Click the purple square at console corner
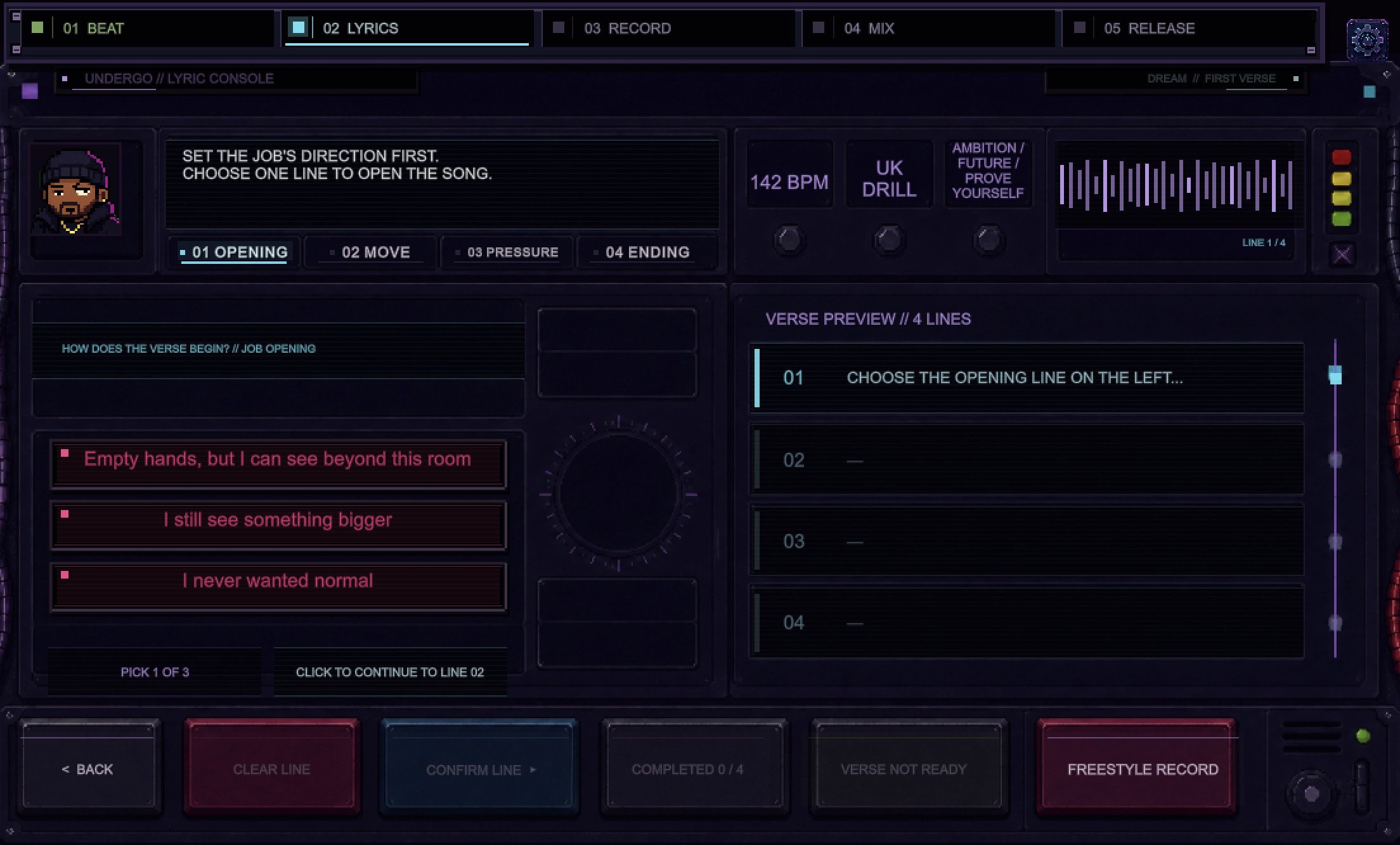1400x845 pixels. tap(30, 91)
